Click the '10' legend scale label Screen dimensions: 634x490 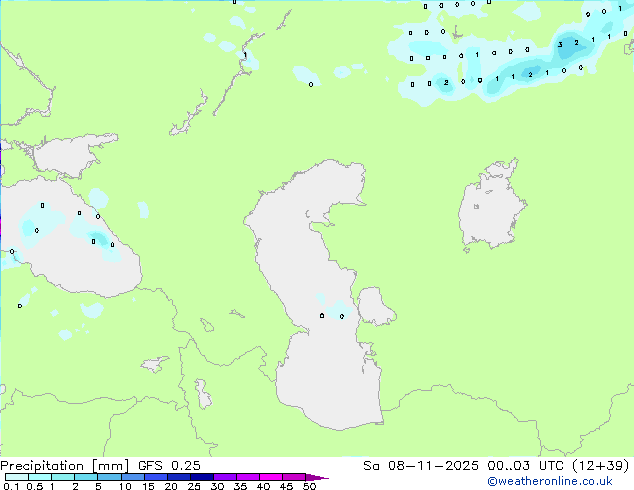[x=125, y=486]
